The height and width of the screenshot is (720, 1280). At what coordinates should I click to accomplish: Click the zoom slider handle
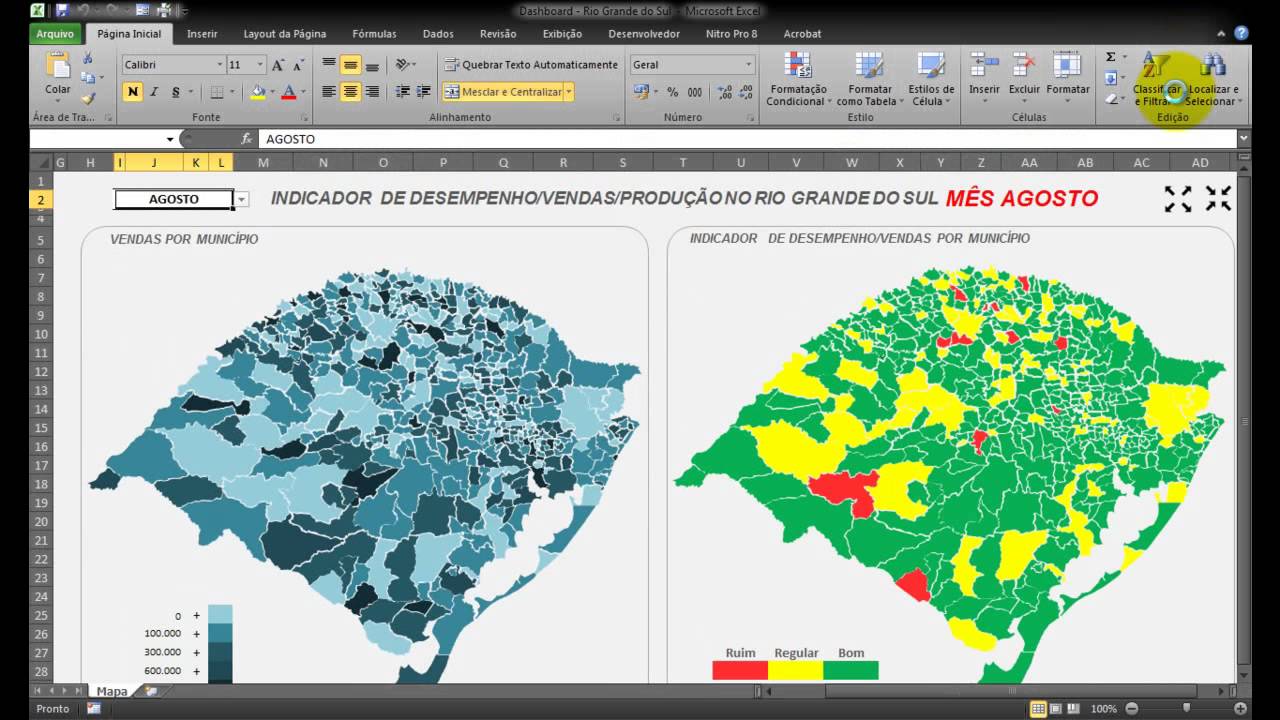click(x=1186, y=708)
